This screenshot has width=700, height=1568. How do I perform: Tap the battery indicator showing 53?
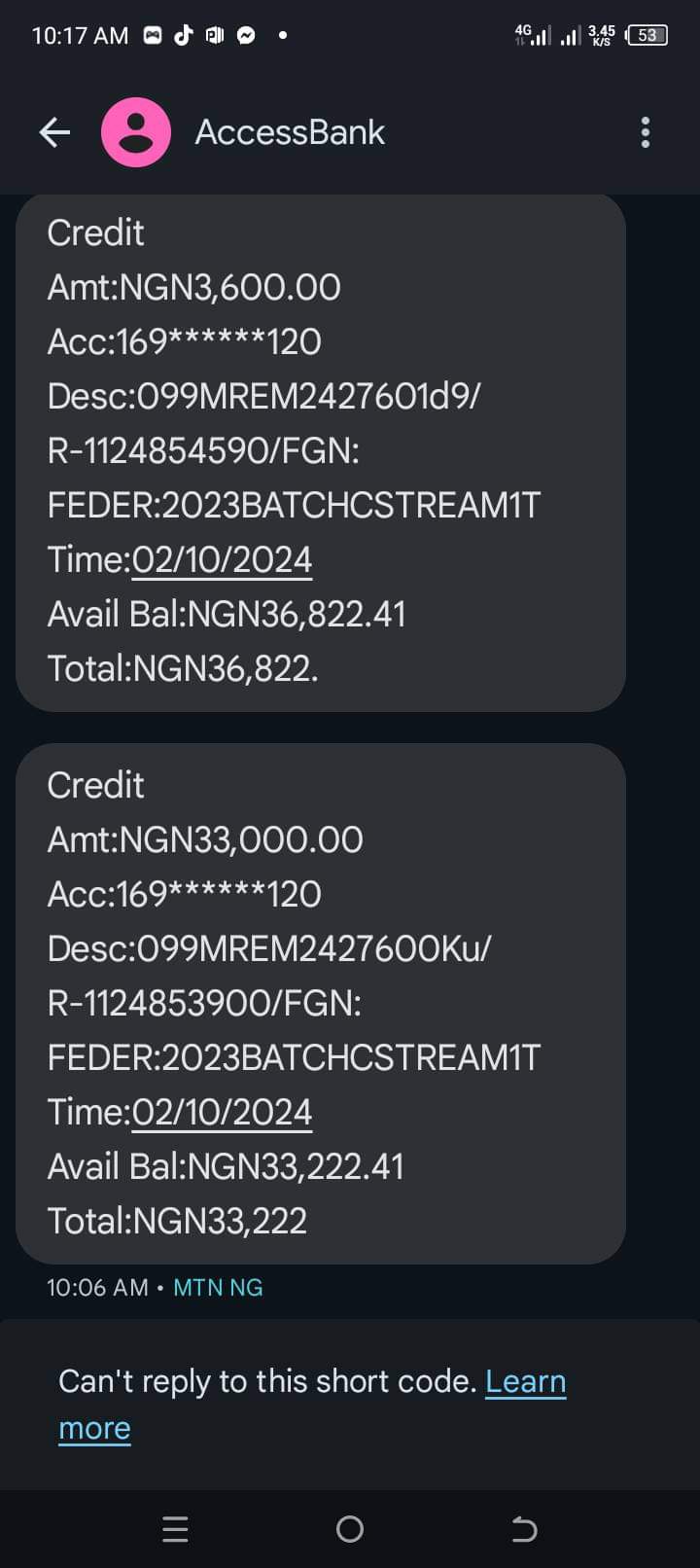pos(647,35)
